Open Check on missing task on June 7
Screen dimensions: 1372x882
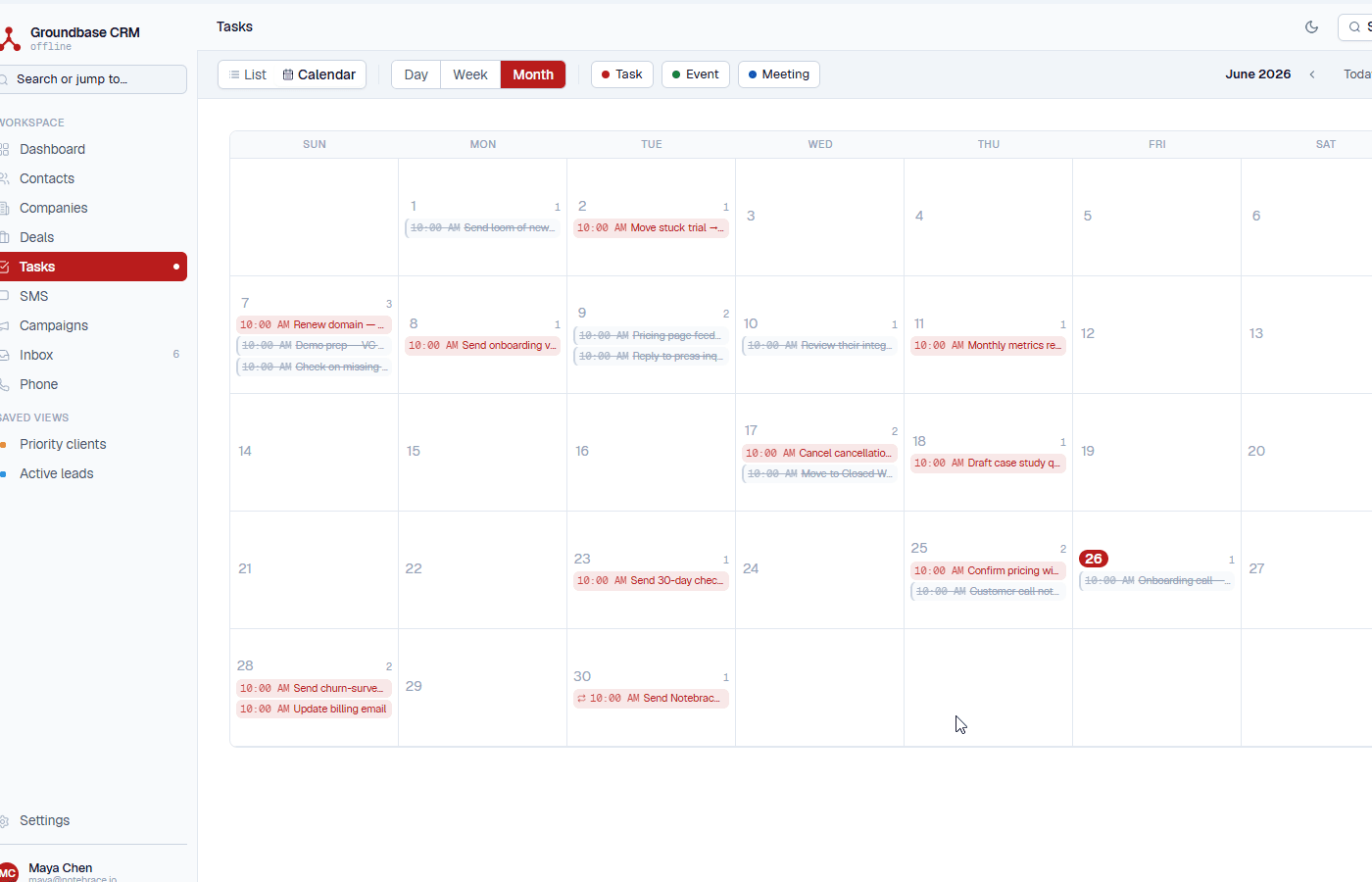click(x=314, y=367)
